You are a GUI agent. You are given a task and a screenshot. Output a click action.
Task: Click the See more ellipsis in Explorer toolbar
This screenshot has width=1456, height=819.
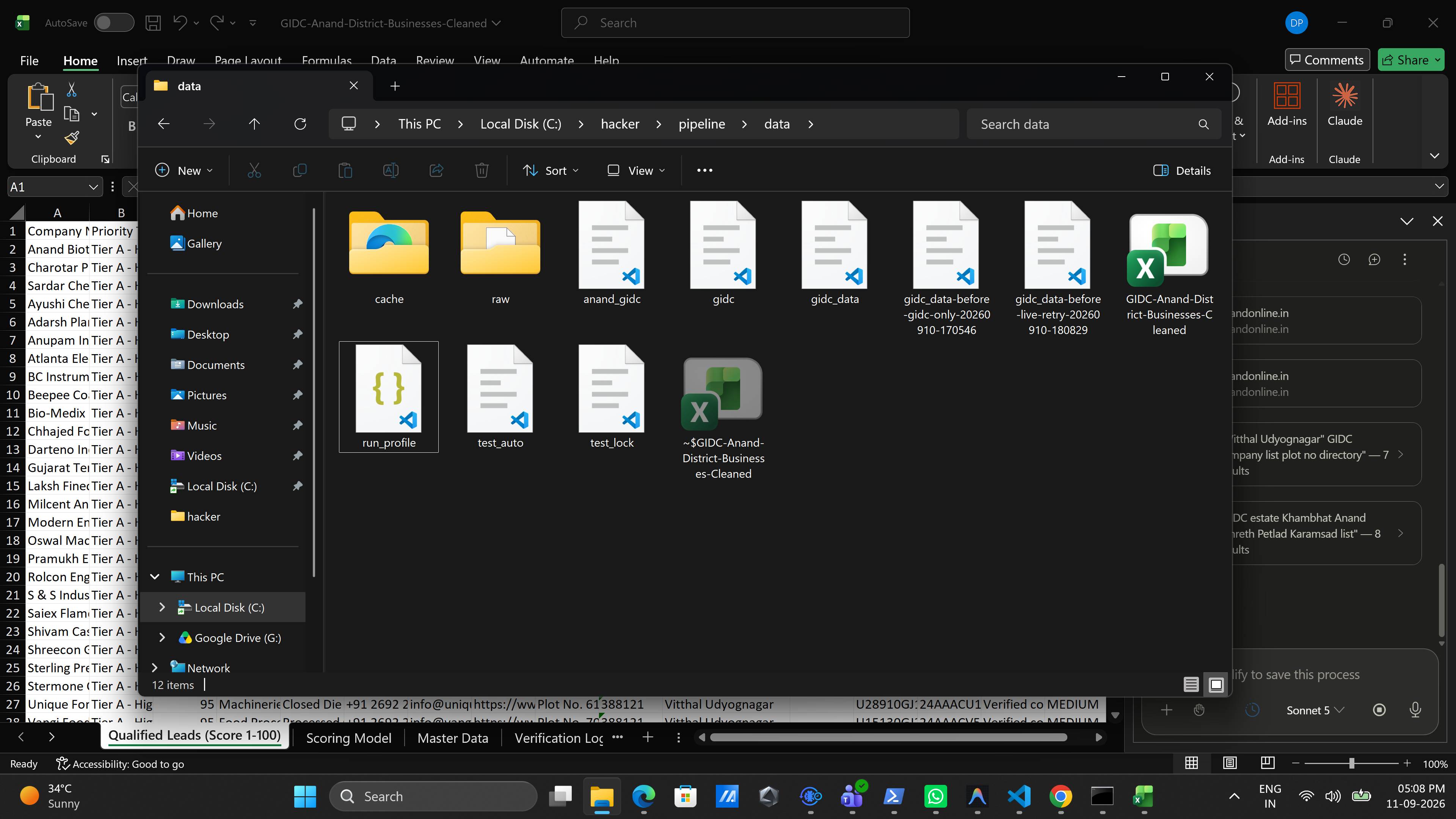pos(704,170)
